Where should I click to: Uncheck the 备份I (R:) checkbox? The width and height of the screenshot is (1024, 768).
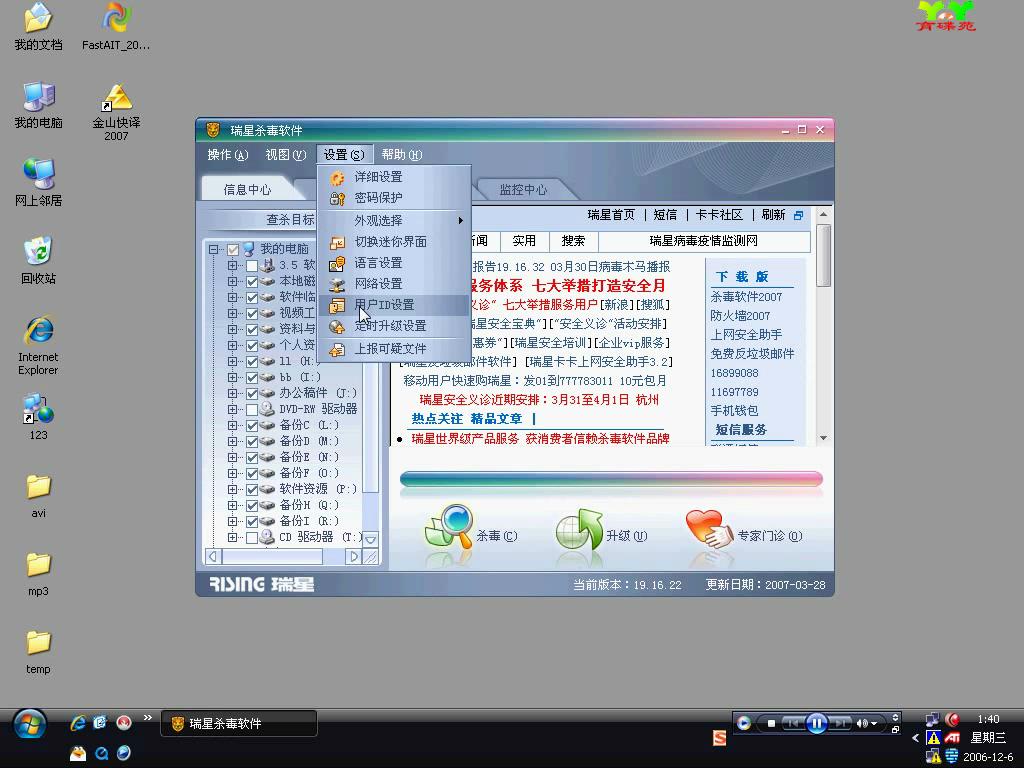click(x=252, y=522)
